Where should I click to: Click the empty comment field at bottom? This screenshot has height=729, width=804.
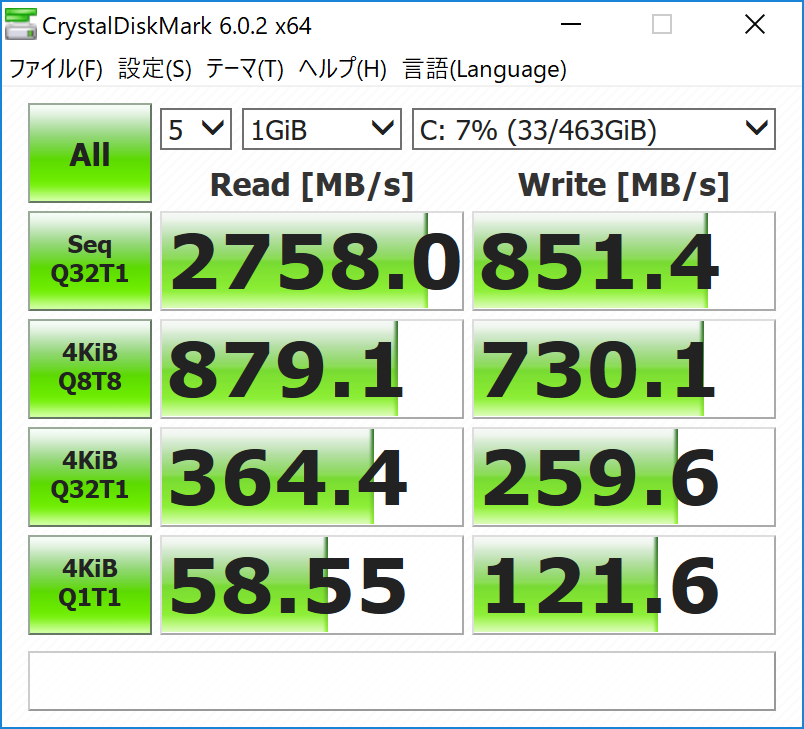coord(402,681)
